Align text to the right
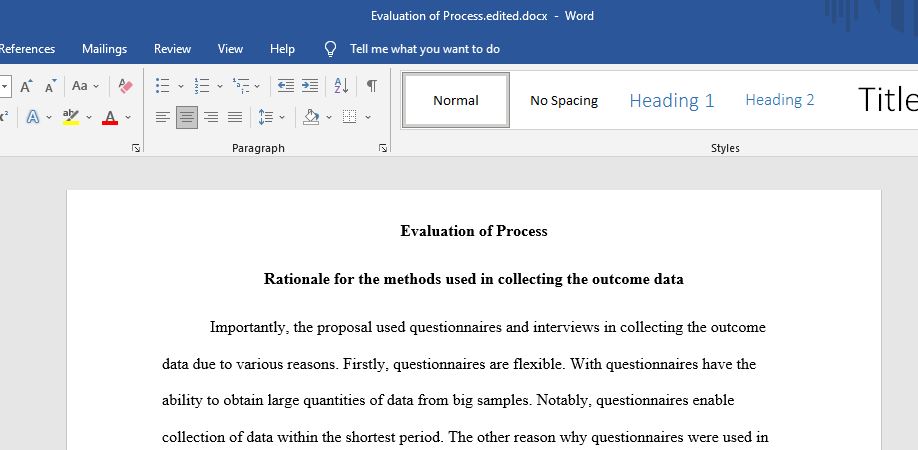 [211, 118]
